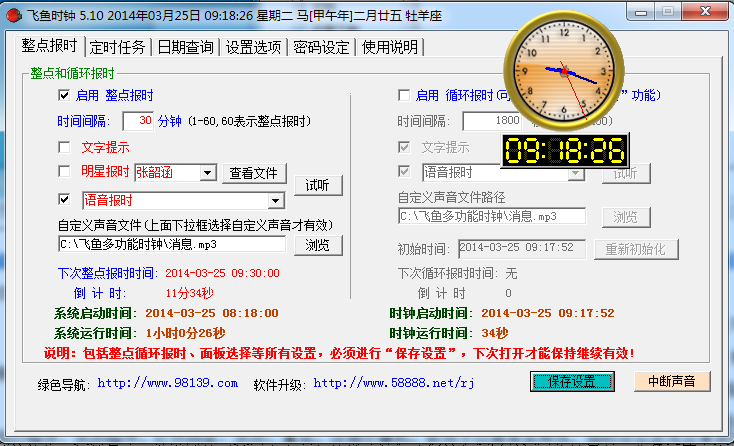Switch to the 整点报时 tab
734x446 pixels.
[49, 46]
